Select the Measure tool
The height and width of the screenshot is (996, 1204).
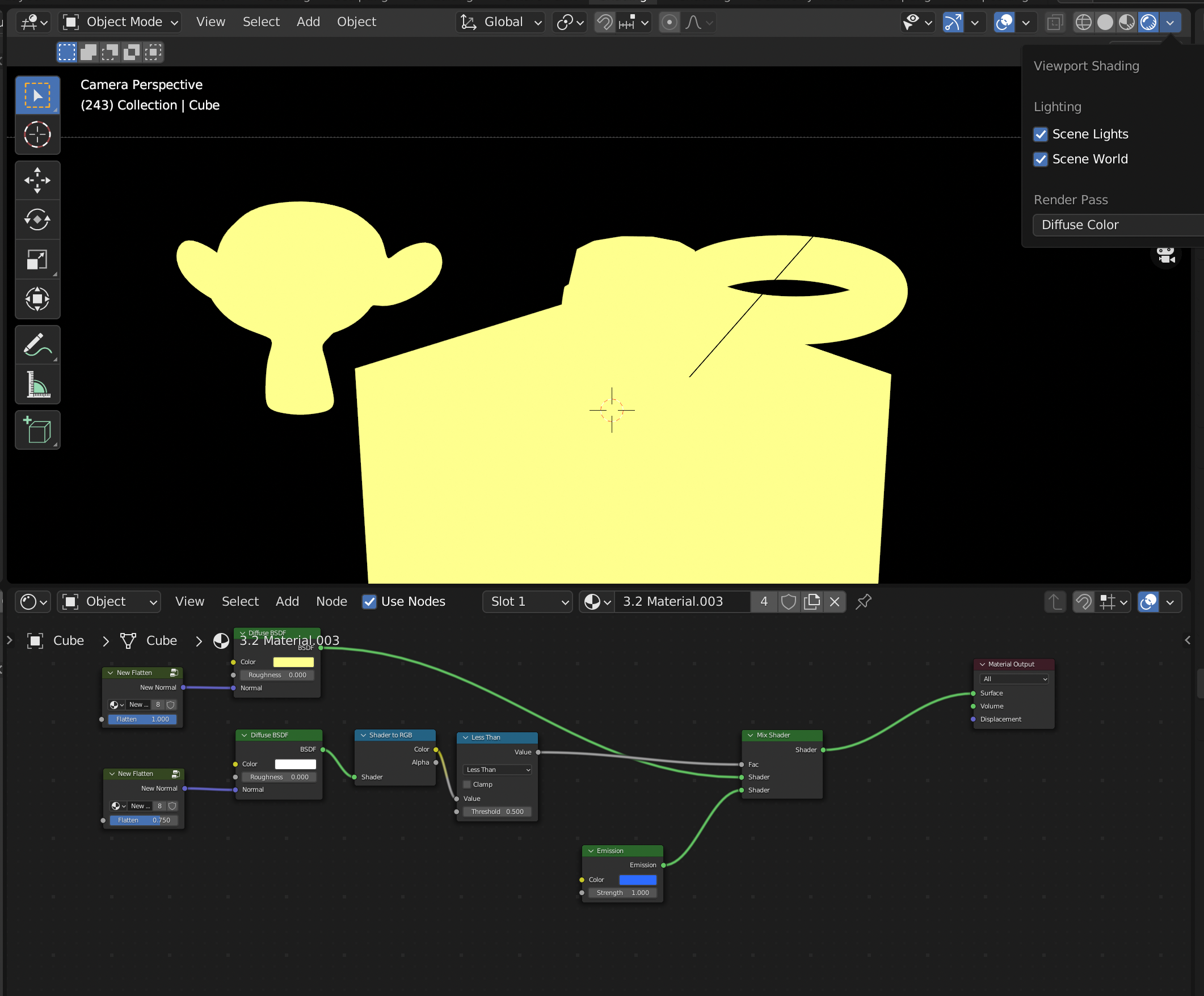[x=37, y=385]
